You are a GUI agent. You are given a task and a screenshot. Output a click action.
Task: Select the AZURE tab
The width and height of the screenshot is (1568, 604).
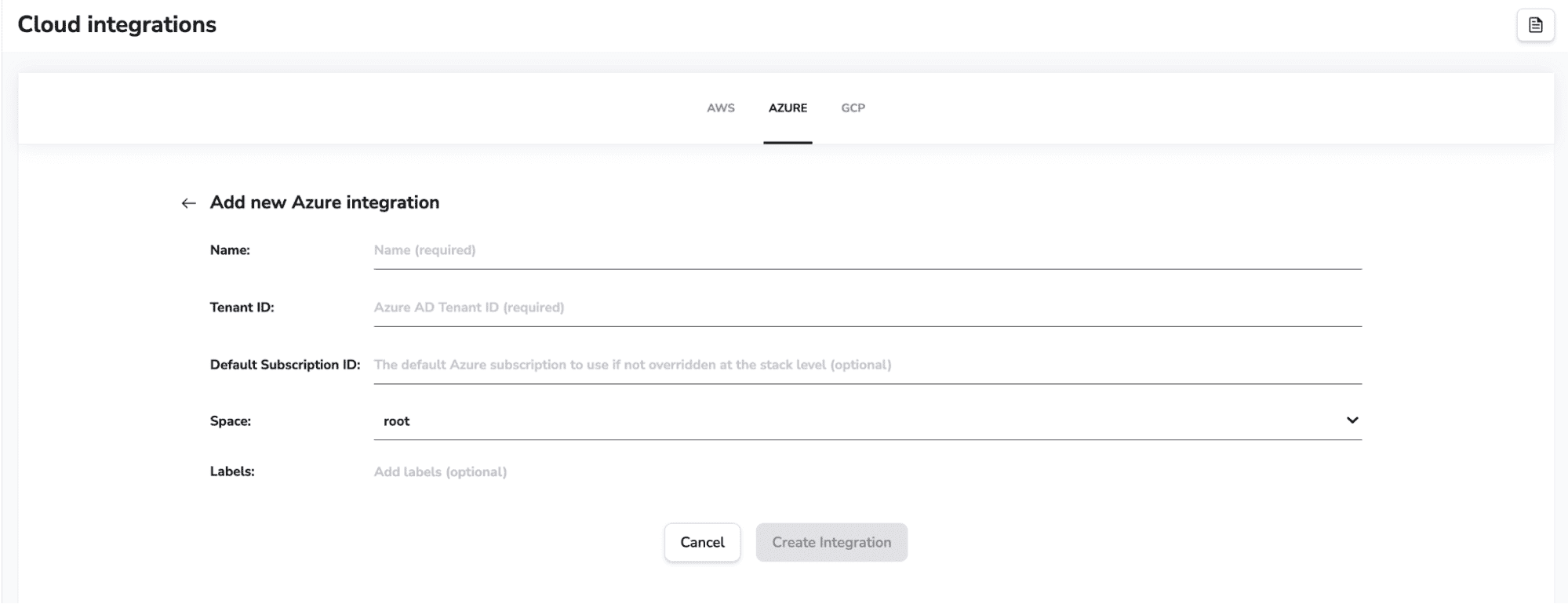788,108
